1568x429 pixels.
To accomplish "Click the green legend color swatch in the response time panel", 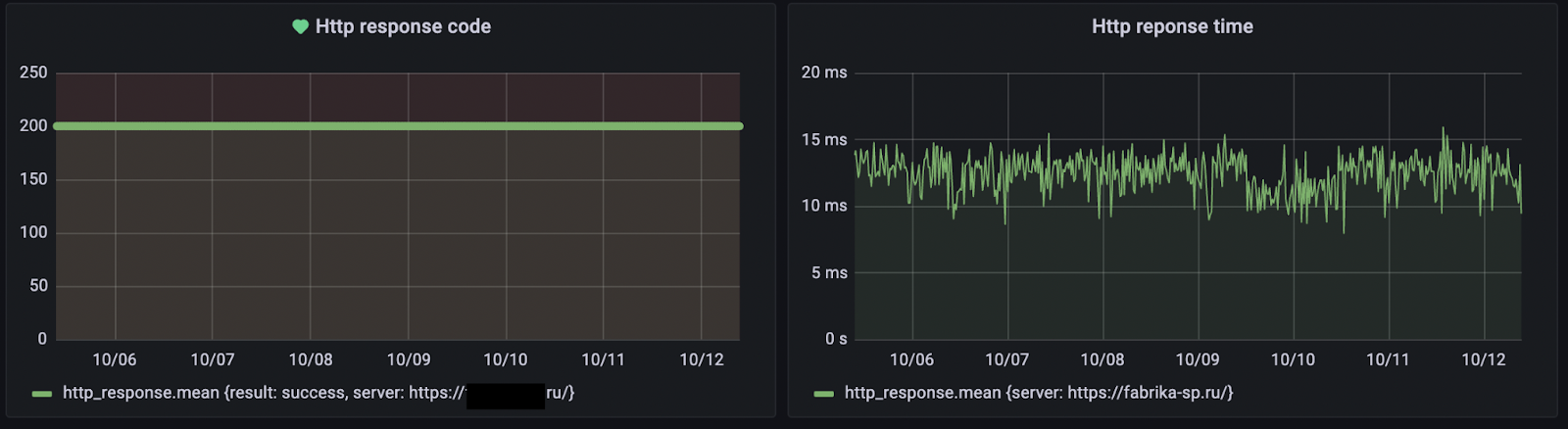I will click(x=824, y=394).
